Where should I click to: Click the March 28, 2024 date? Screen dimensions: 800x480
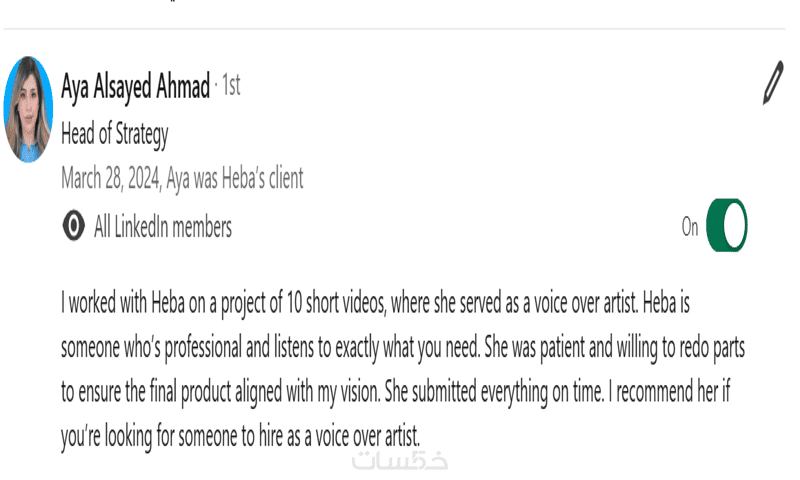(x=111, y=179)
